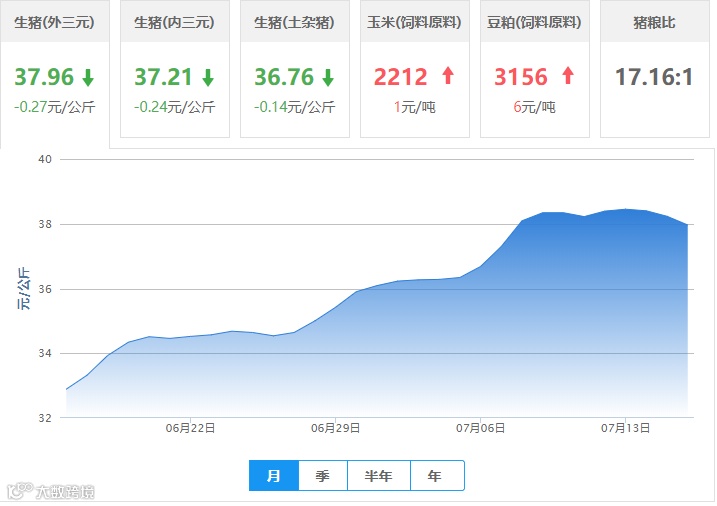Click the price value 37.21
717x506 pixels.
pos(164,77)
